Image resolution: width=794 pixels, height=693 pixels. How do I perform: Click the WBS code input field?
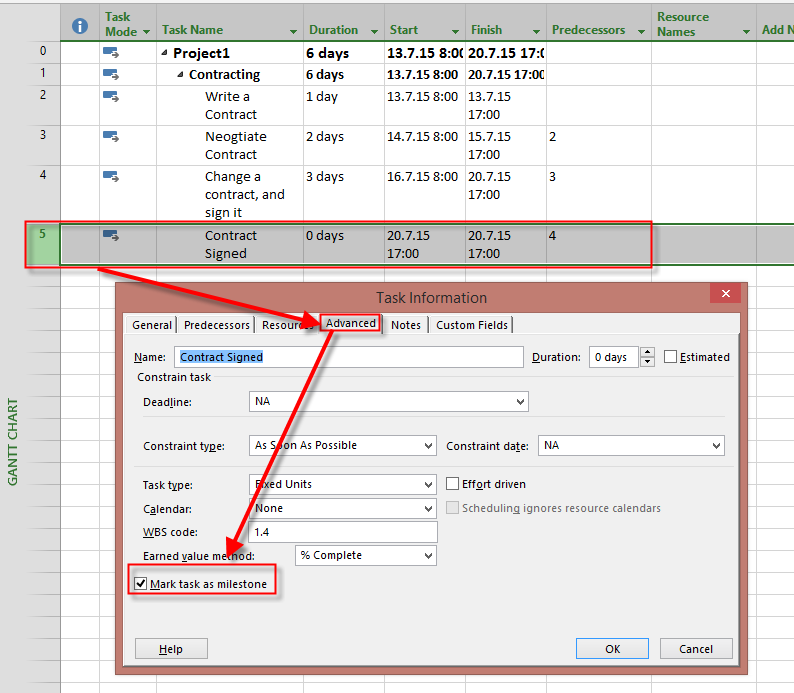pyautogui.click(x=343, y=532)
